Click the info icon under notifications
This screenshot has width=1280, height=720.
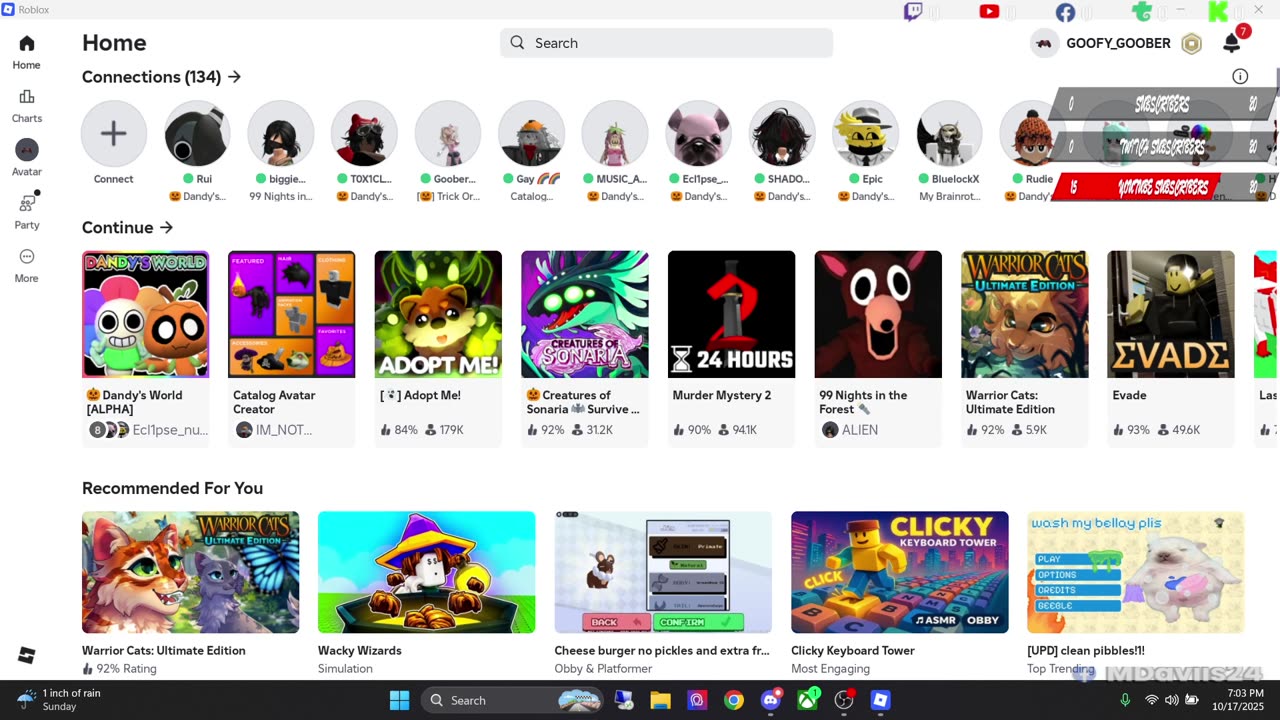[x=1240, y=77]
